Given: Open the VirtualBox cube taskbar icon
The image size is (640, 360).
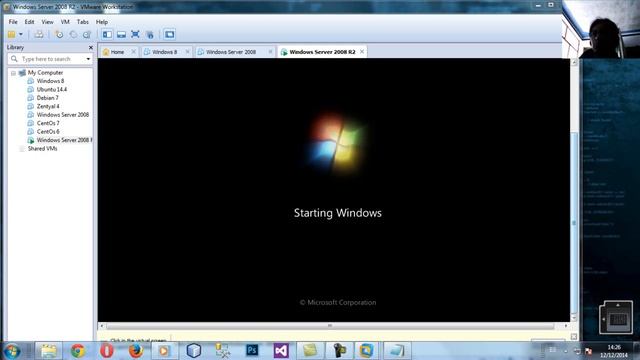Looking at the screenshot, I should point(193,351).
